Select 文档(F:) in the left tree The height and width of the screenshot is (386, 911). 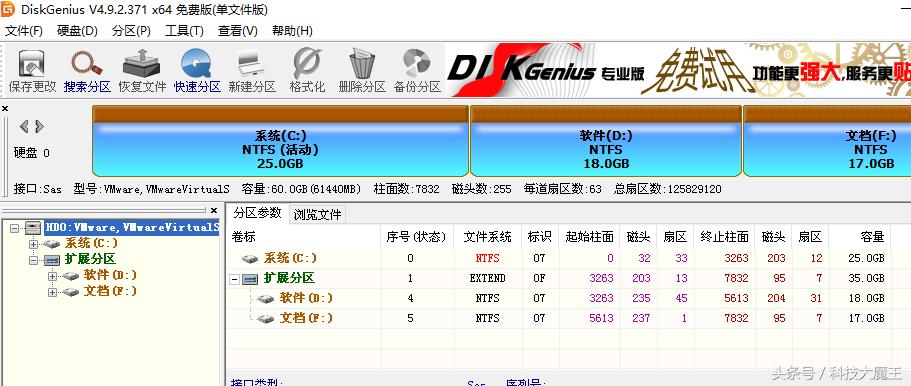tap(110, 292)
